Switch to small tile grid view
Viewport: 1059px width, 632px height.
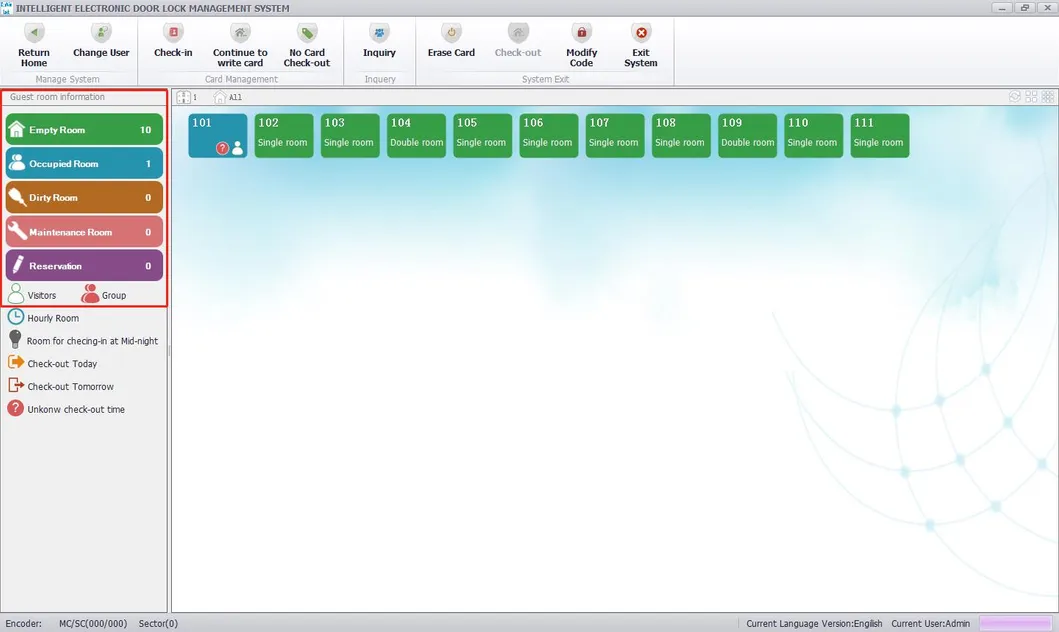coord(1047,97)
